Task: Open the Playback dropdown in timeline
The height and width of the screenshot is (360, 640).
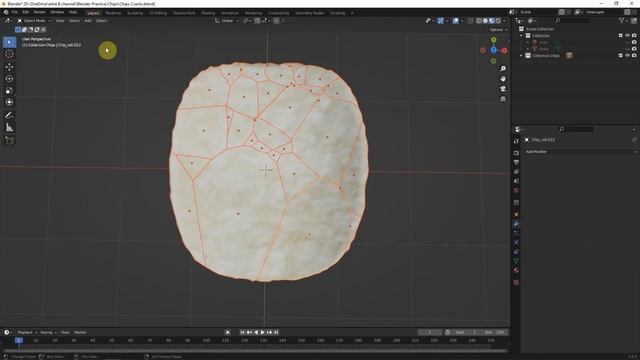Action: click(x=27, y=332)
